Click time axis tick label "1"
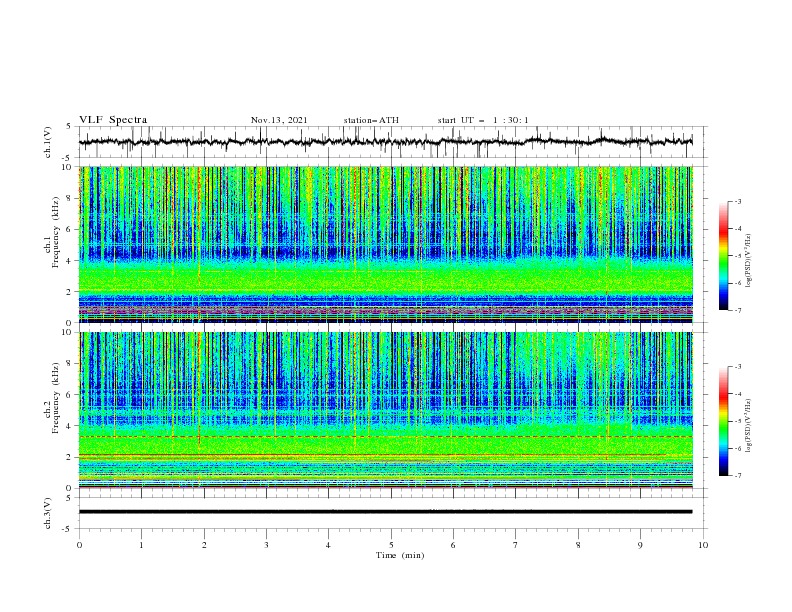Image resolution: width=792 pixels, height=612 pixels. pos(141,545)
